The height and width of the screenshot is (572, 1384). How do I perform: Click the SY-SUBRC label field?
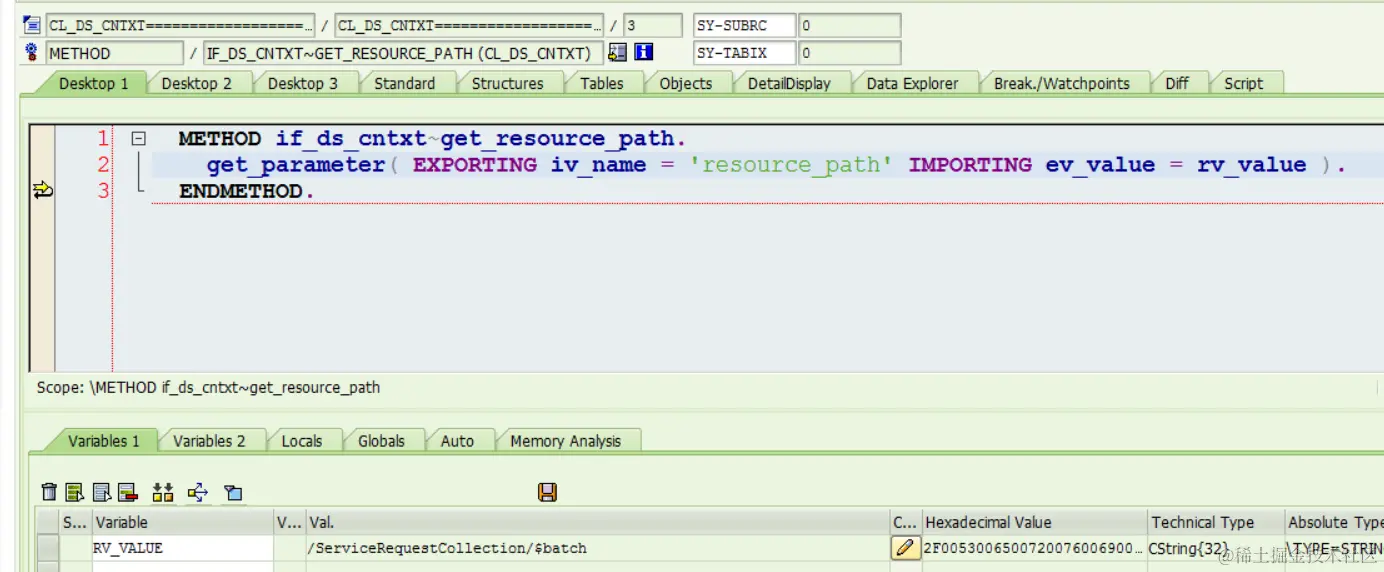coord(745,25)
